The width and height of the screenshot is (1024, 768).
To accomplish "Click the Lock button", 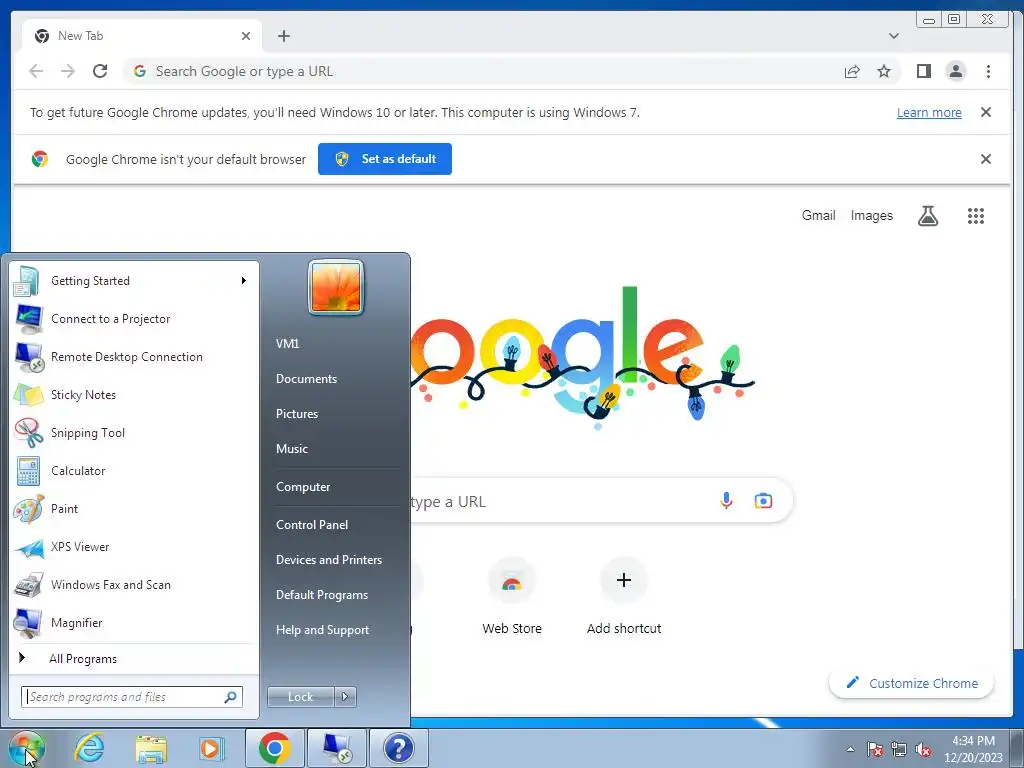I will point(300,697).
